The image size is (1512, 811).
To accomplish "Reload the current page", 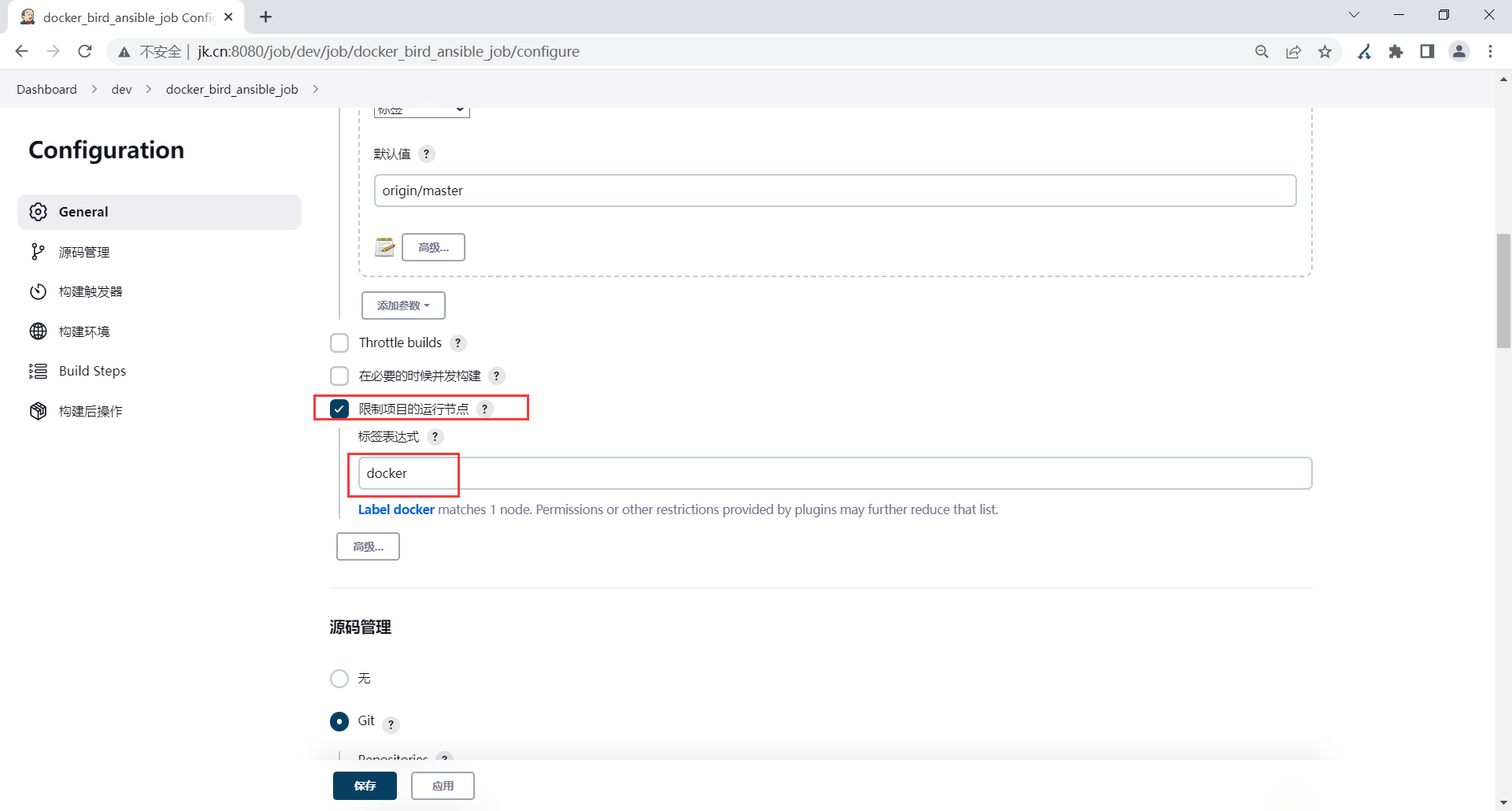I will 85,51.
